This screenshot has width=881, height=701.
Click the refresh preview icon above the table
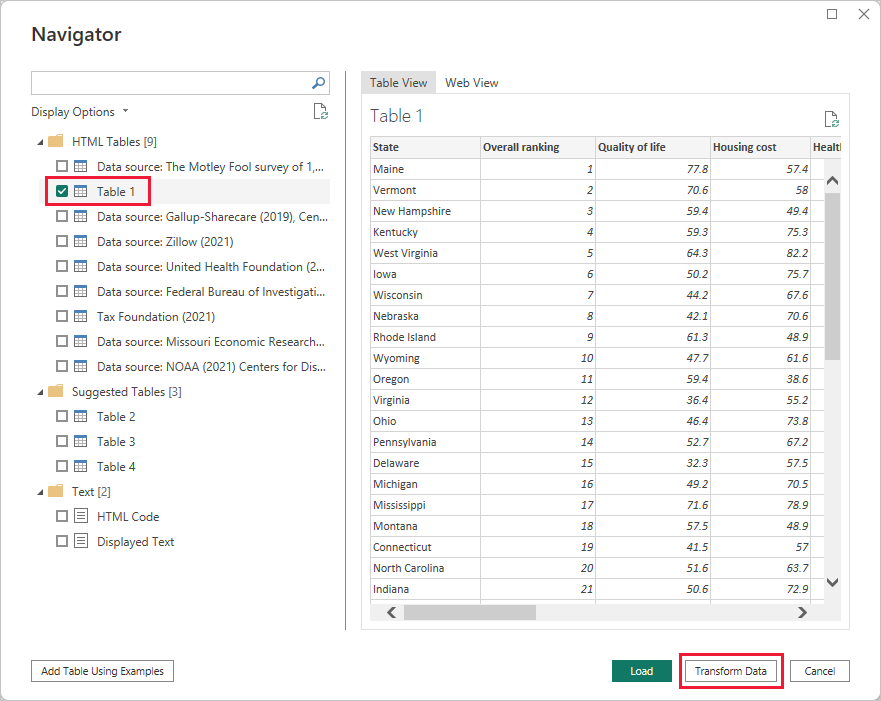point(830,119)
